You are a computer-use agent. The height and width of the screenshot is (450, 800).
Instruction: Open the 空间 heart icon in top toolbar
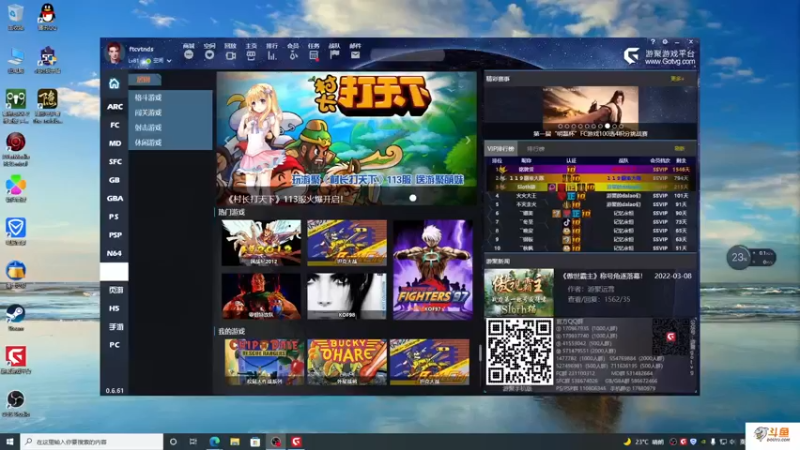click(x=209, y=55)
